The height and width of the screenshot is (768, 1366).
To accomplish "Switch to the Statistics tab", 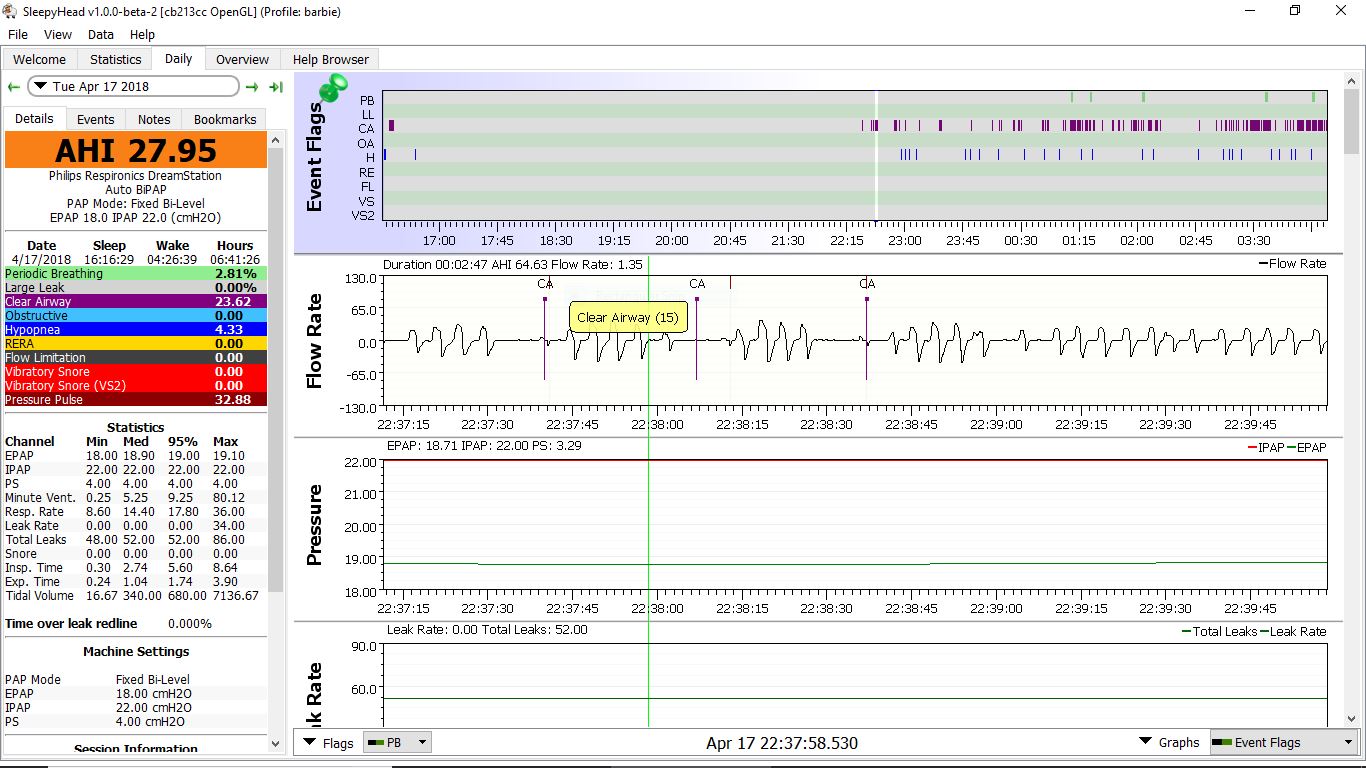I will pyautogui.click(x=115, y=59).
